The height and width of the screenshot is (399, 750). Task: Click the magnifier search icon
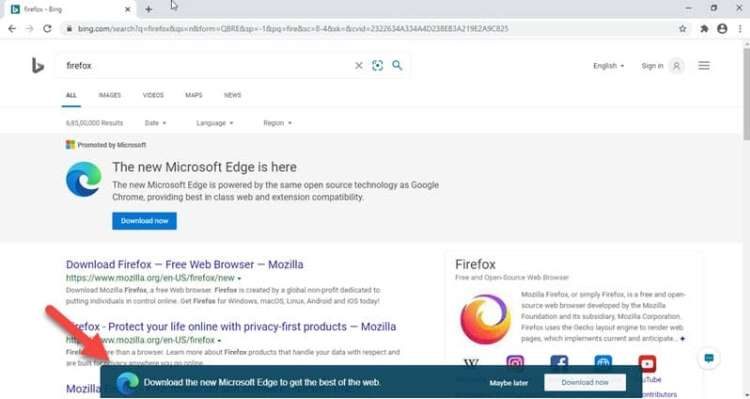click(x=397, y=65)
